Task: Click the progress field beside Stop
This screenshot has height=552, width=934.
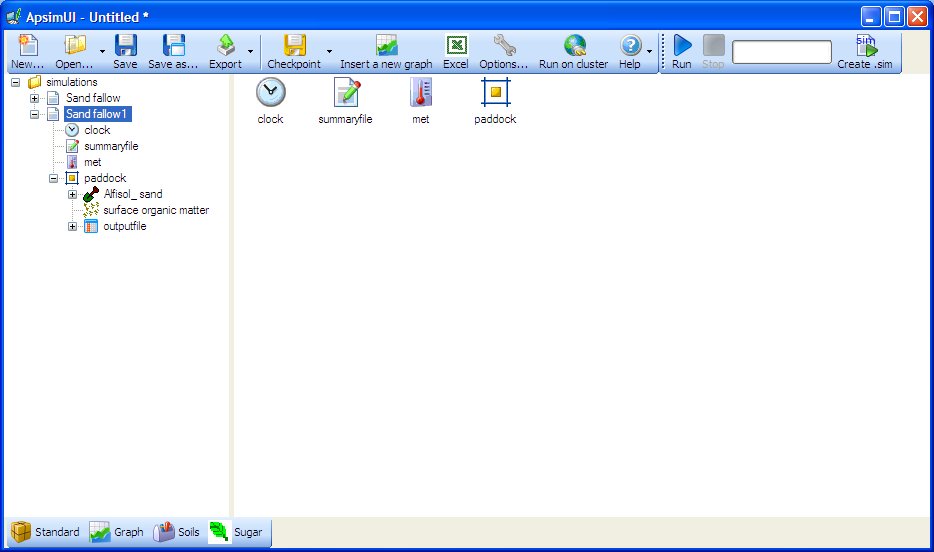Action: pyautogui.click(x=782, y=52)
